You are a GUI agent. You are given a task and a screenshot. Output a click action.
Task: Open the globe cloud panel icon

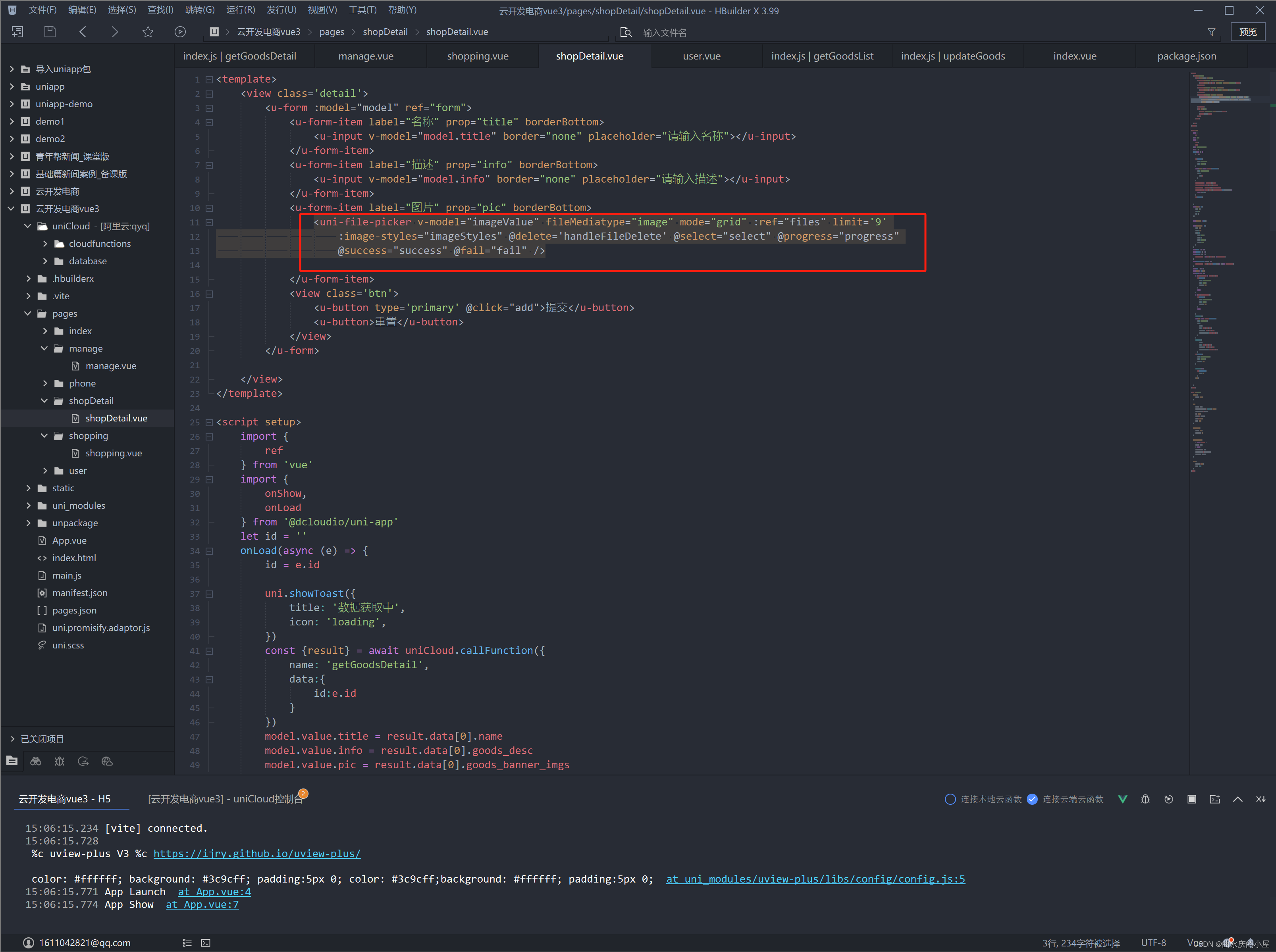coord(107,761)
